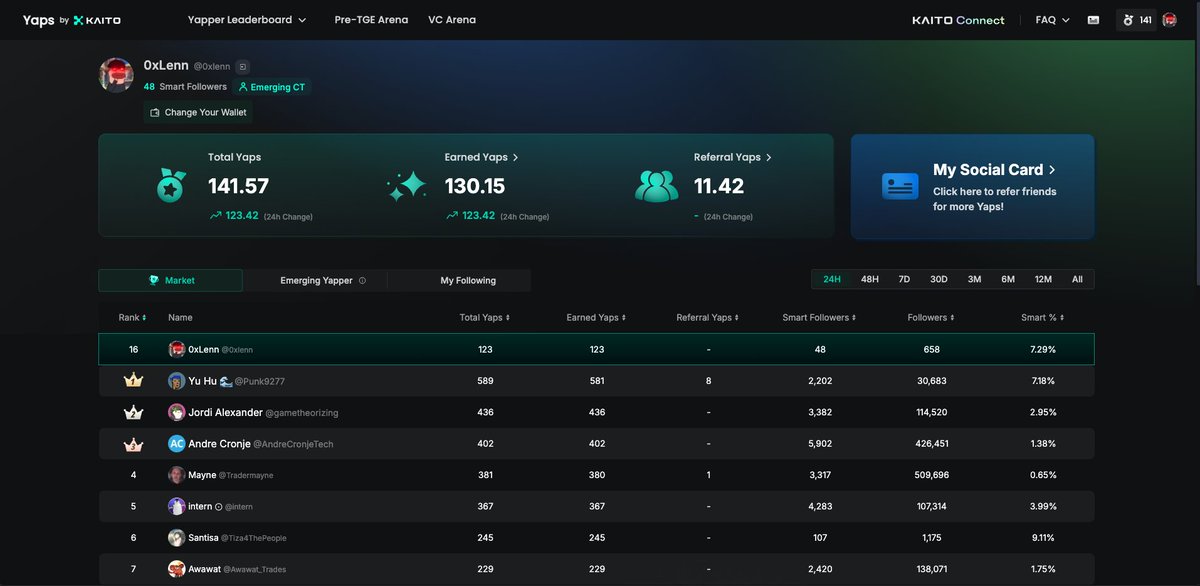Open Earned Yaps details arrow
1200x586 pixels.
pyautogui.click(x=516, y=158)
